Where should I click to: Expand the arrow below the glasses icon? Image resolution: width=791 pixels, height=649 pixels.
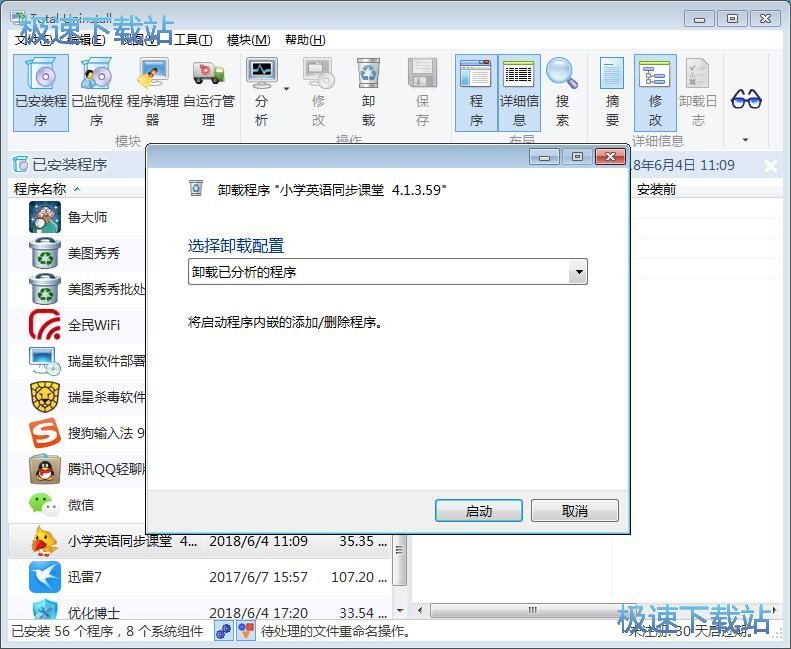click(746, 140)
